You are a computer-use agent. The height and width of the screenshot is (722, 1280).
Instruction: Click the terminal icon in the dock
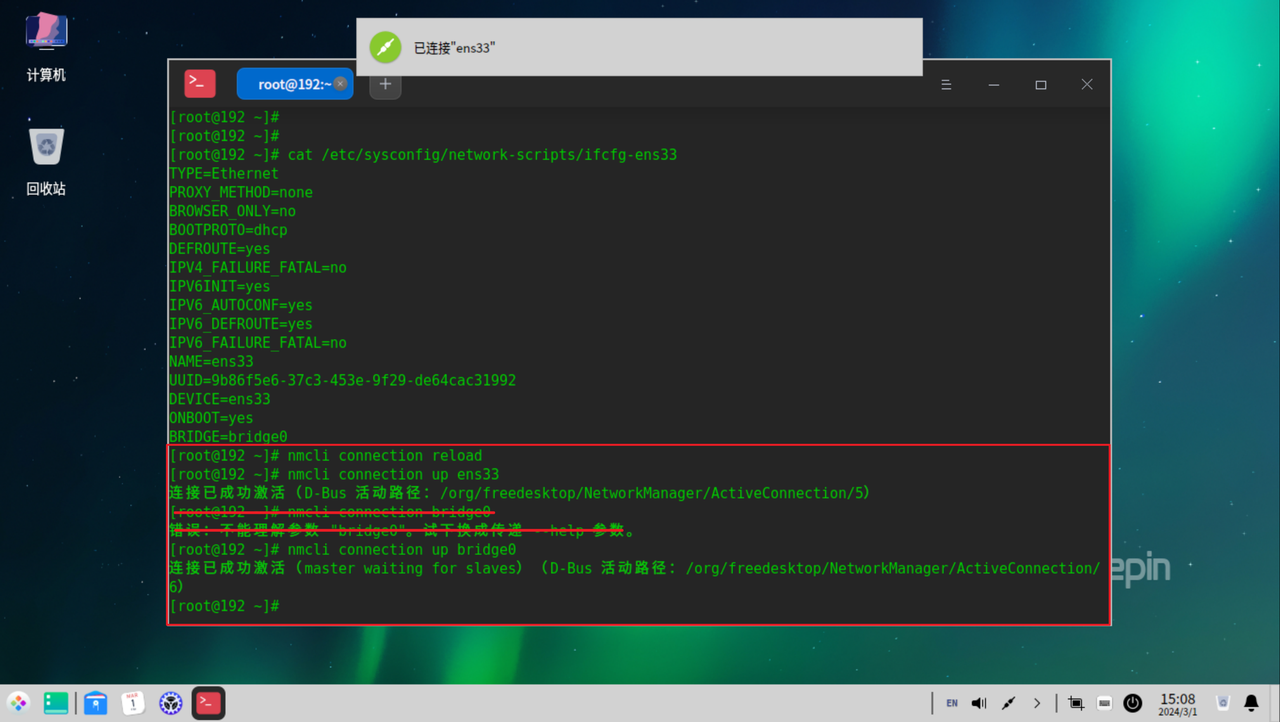(x=208, y=703)
